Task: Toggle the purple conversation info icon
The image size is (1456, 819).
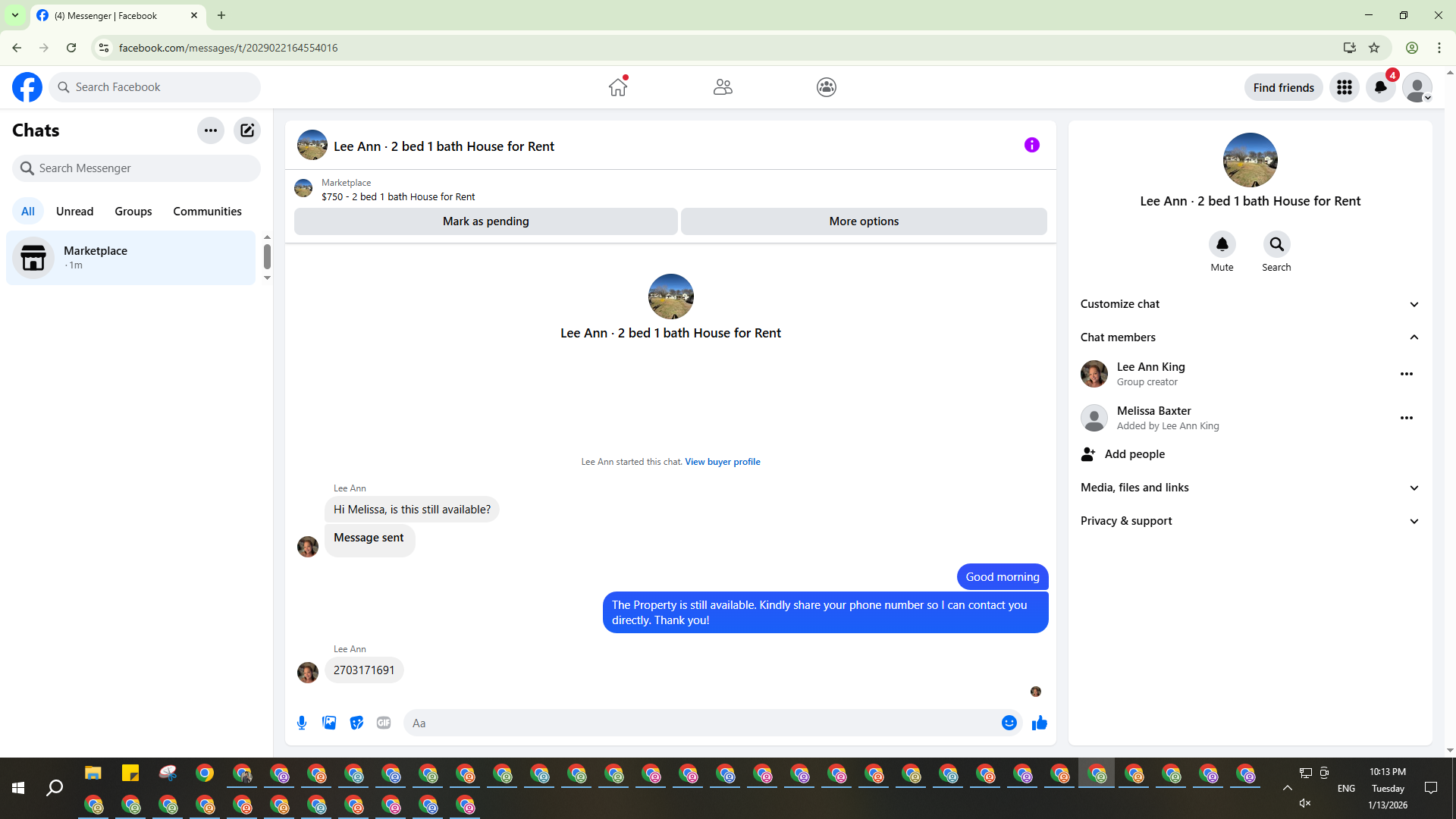Action: click(x=1031, y=145)
